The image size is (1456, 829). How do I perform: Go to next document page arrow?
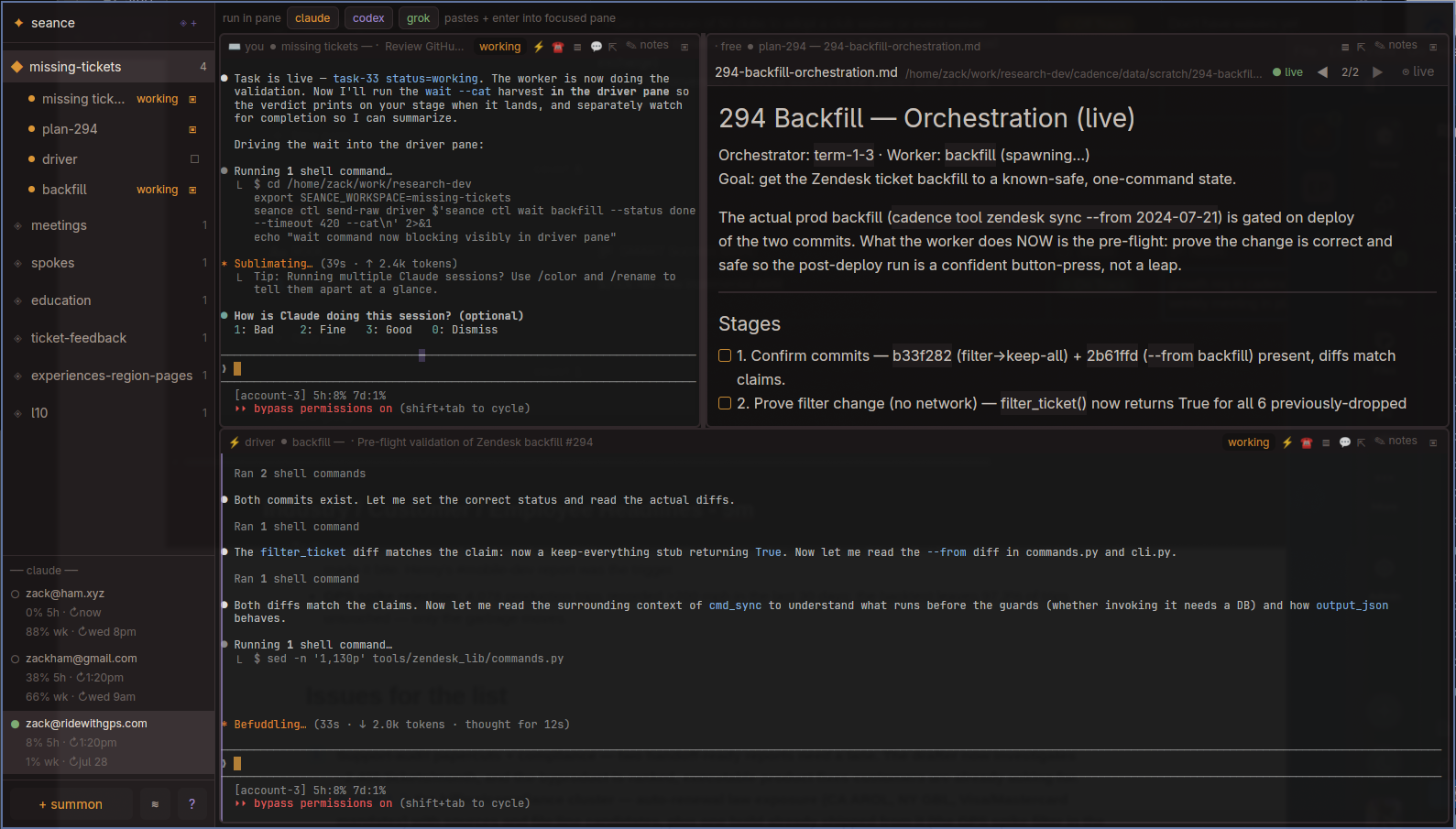[1377, 71]
